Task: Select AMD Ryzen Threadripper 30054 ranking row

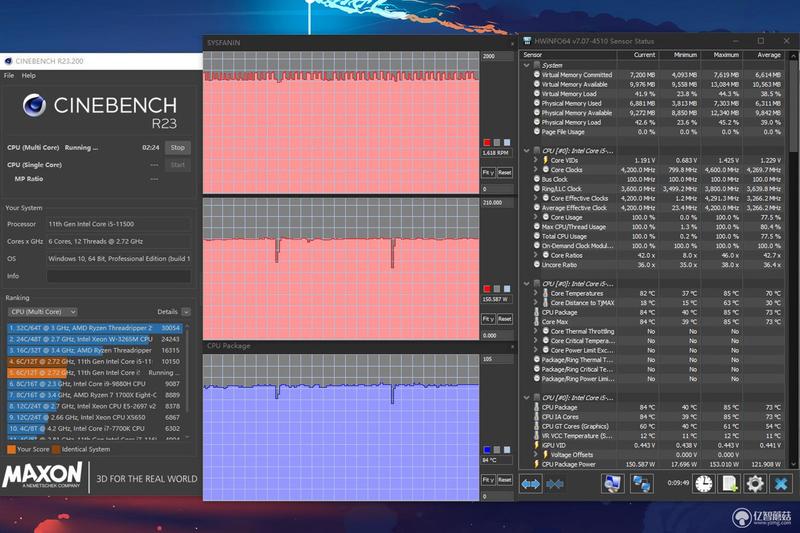Action: click(95, 328)
